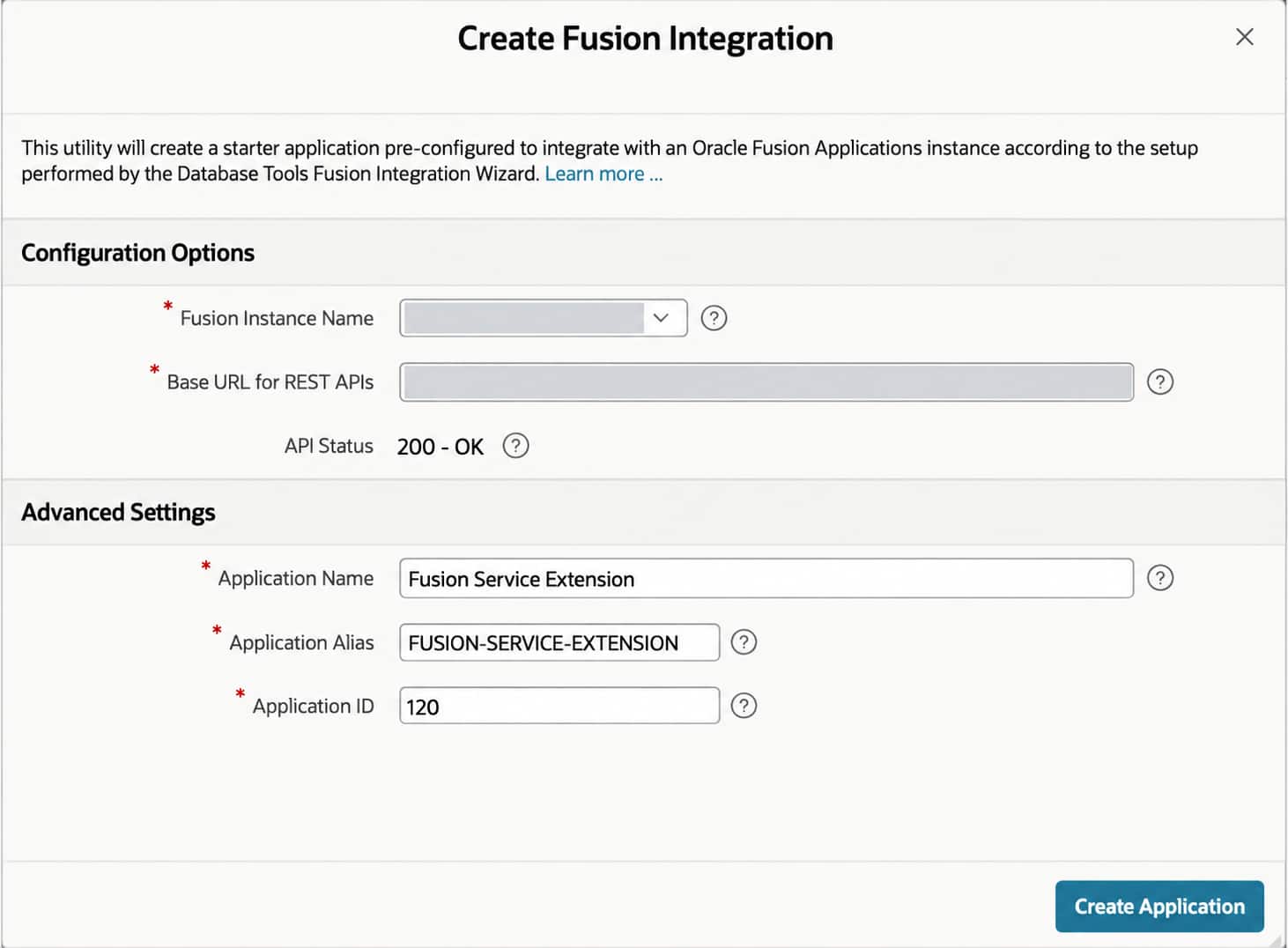The height and width of the screenshot is (948, 1288).
Task: Show help for Application ID
Action: [x=744, y=706]
